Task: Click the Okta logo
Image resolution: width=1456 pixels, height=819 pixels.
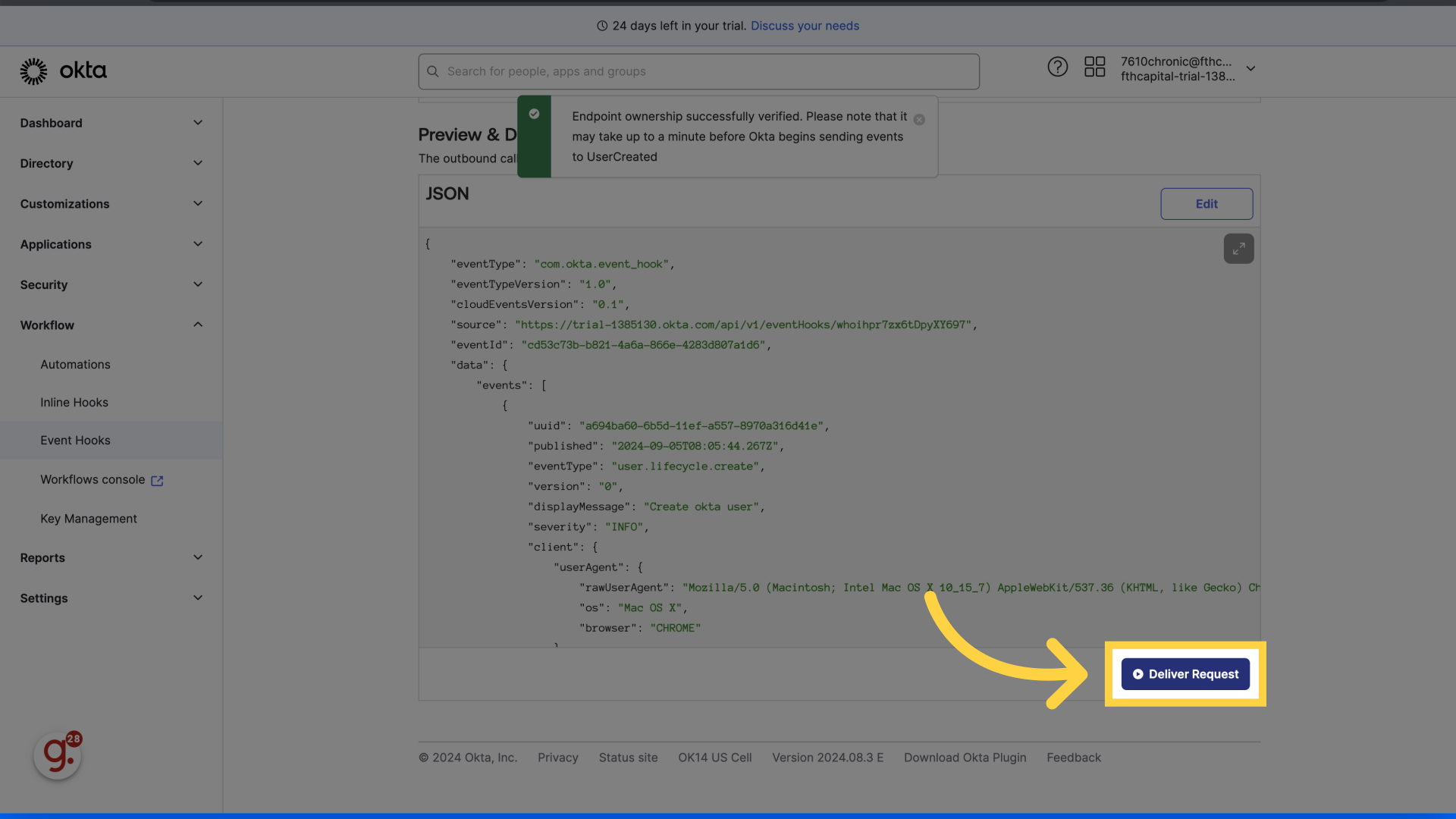Action: (63, 71)
